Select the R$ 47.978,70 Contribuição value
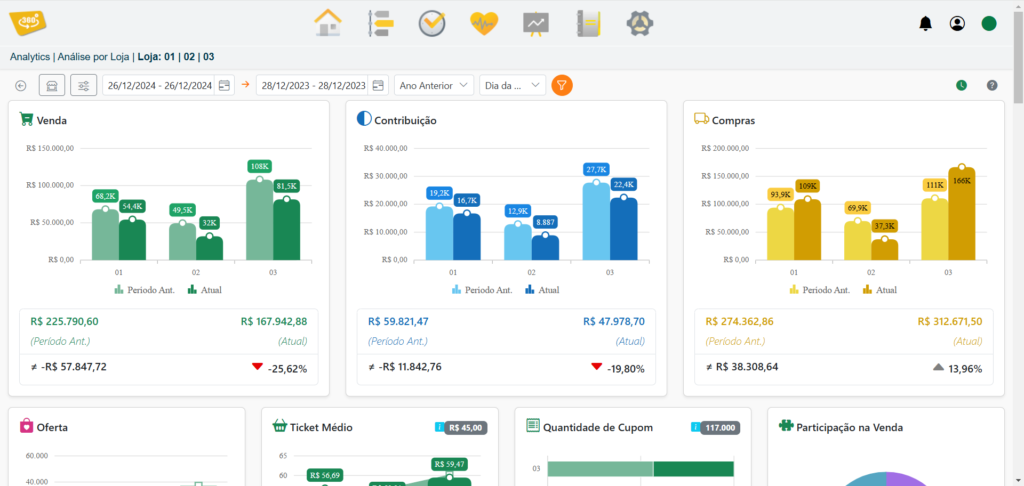The width and height of the screenshot is (1024, 486). [614, 321]
